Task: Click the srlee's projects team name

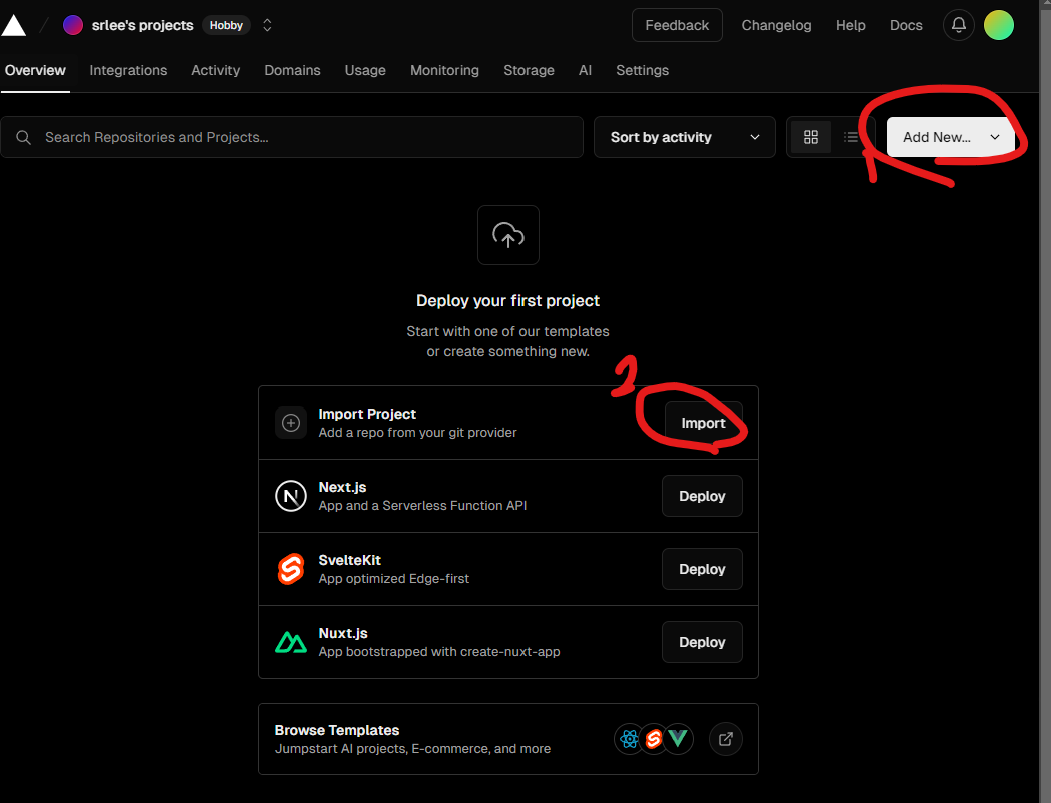Action: [142, 25]
